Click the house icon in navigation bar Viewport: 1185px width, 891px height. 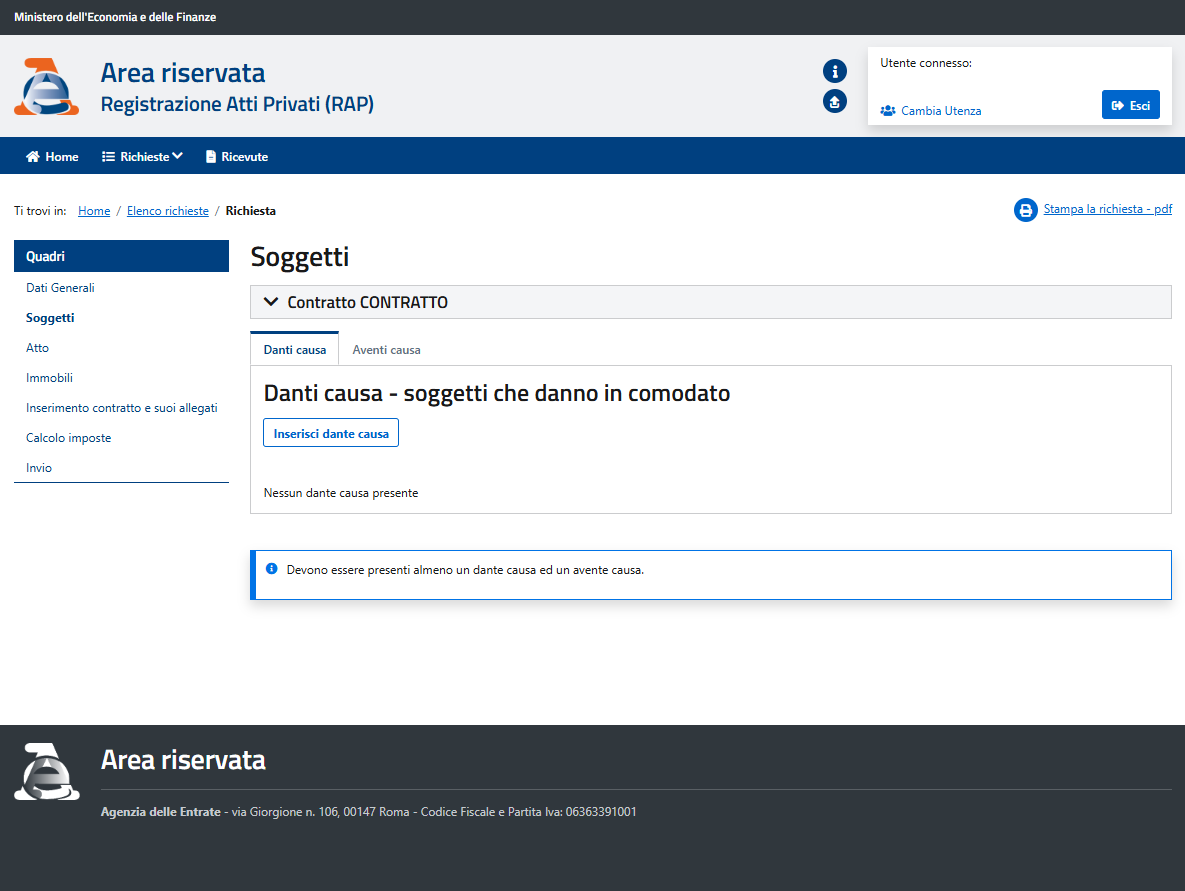pos(32,156)
